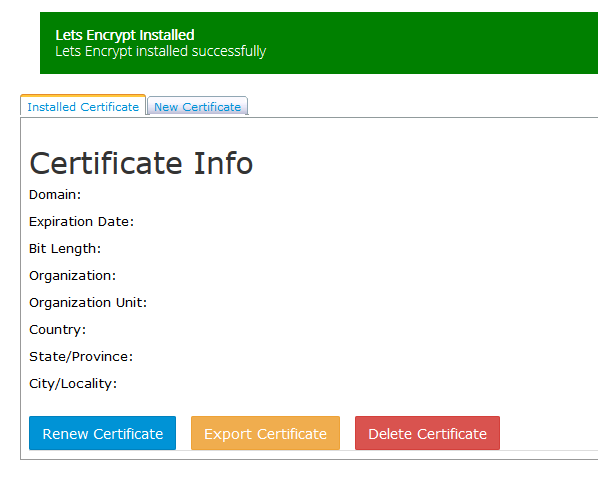This screenshot has height=477, width=598.
Task: Select the Installed Certificate tab
Action: 83,106
